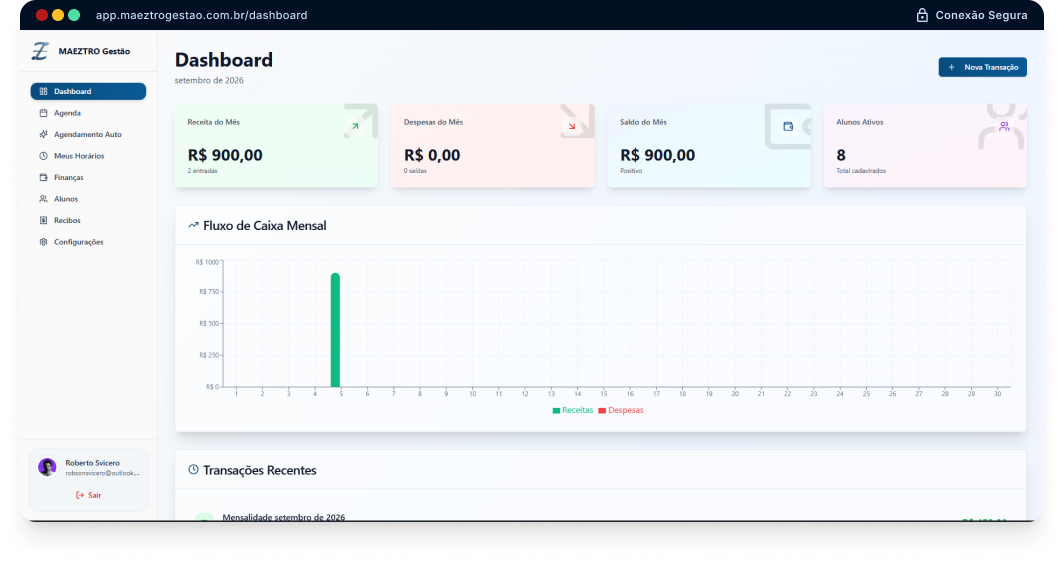Viewport: 1064px width, 562px height.
Task: Click the MAEZTRO Gestão logo icon
Action: coord(40,51)
